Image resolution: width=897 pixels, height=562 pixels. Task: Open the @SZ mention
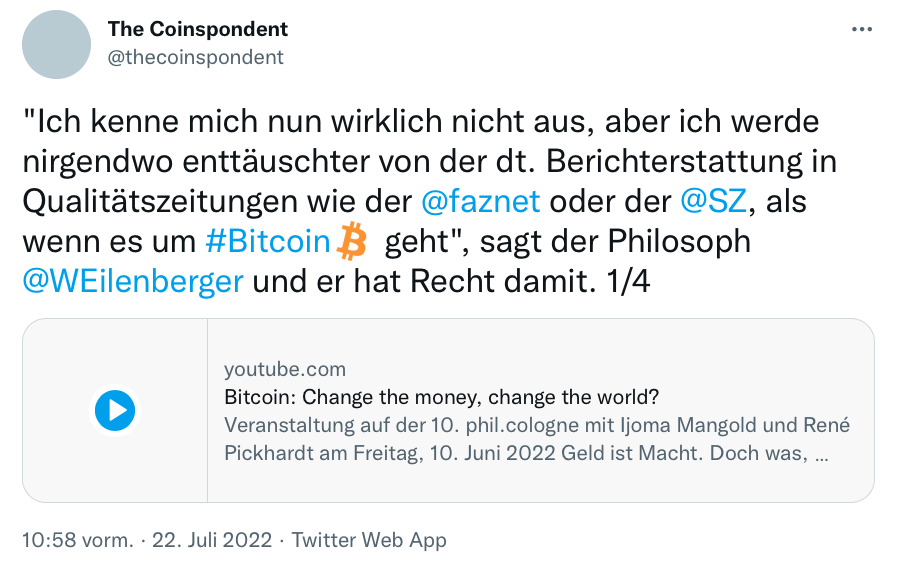713,201
